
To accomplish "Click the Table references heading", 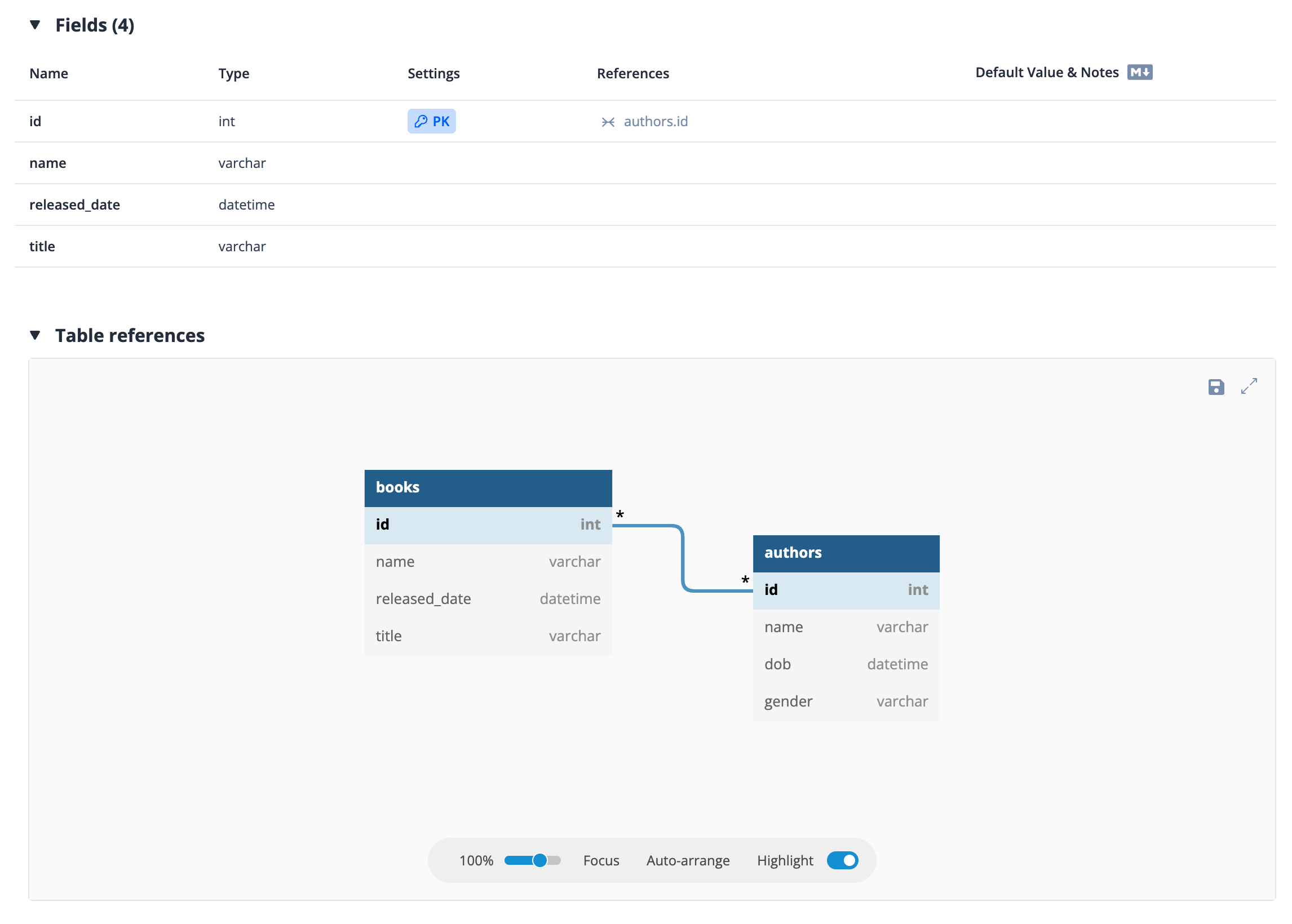I will (130, 336).
